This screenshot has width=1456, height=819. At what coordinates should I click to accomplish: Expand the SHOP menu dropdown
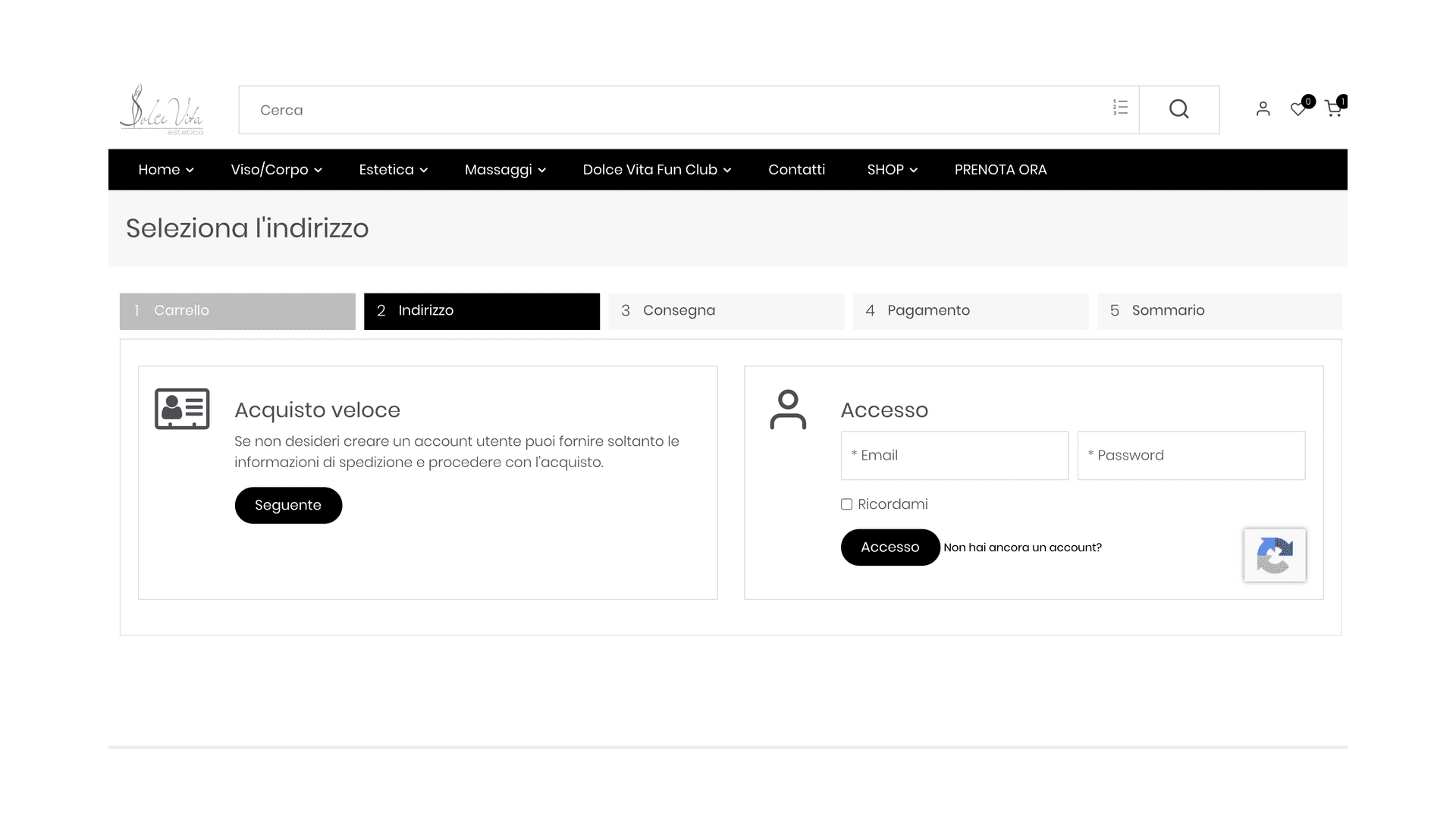tap(893, 170)
